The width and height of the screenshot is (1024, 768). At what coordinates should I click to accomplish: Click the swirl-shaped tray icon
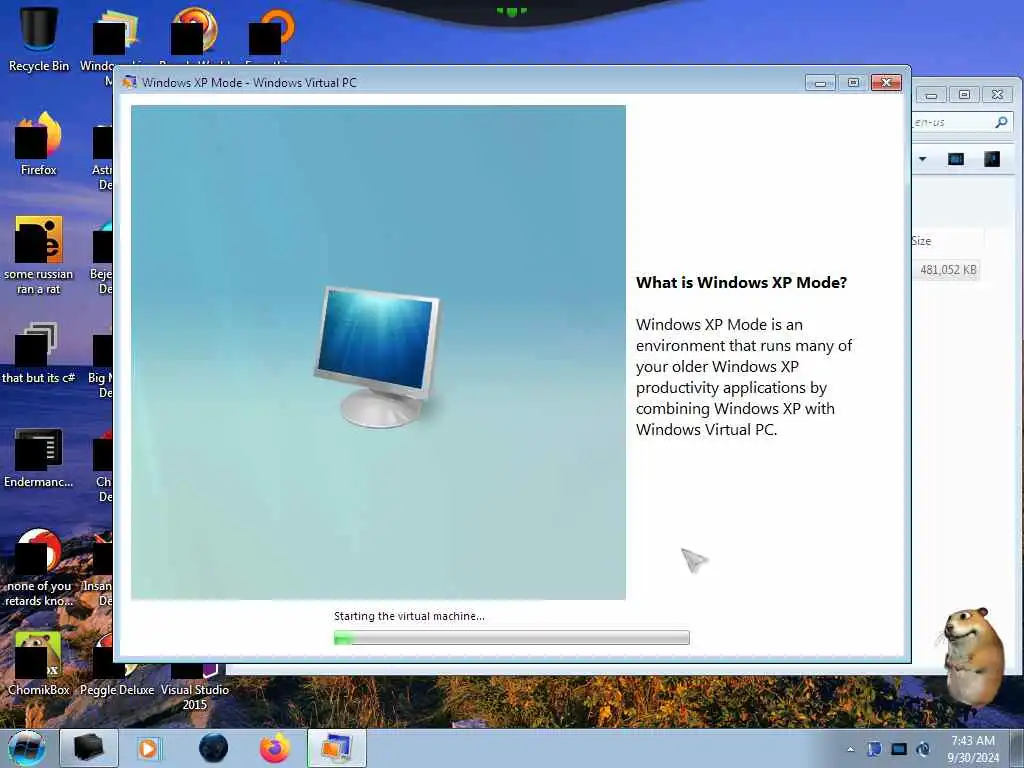coord(923,749)
